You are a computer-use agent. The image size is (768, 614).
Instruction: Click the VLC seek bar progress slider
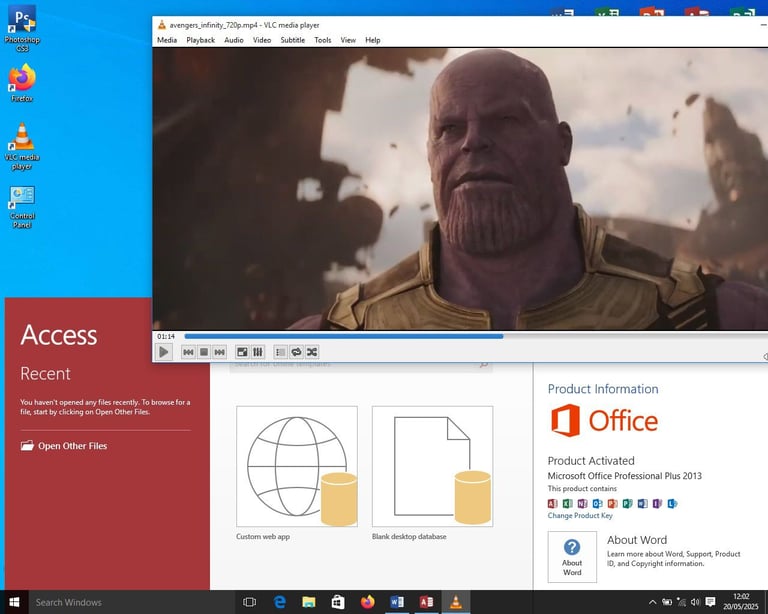(475, 336)
